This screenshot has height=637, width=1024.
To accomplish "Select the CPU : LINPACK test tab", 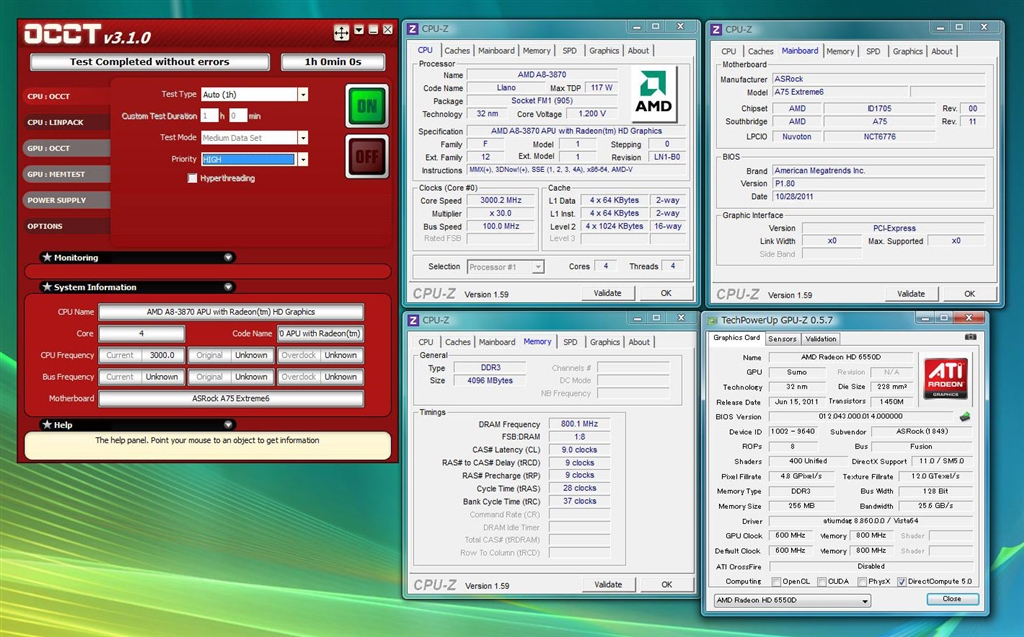I will coord(55,123).
